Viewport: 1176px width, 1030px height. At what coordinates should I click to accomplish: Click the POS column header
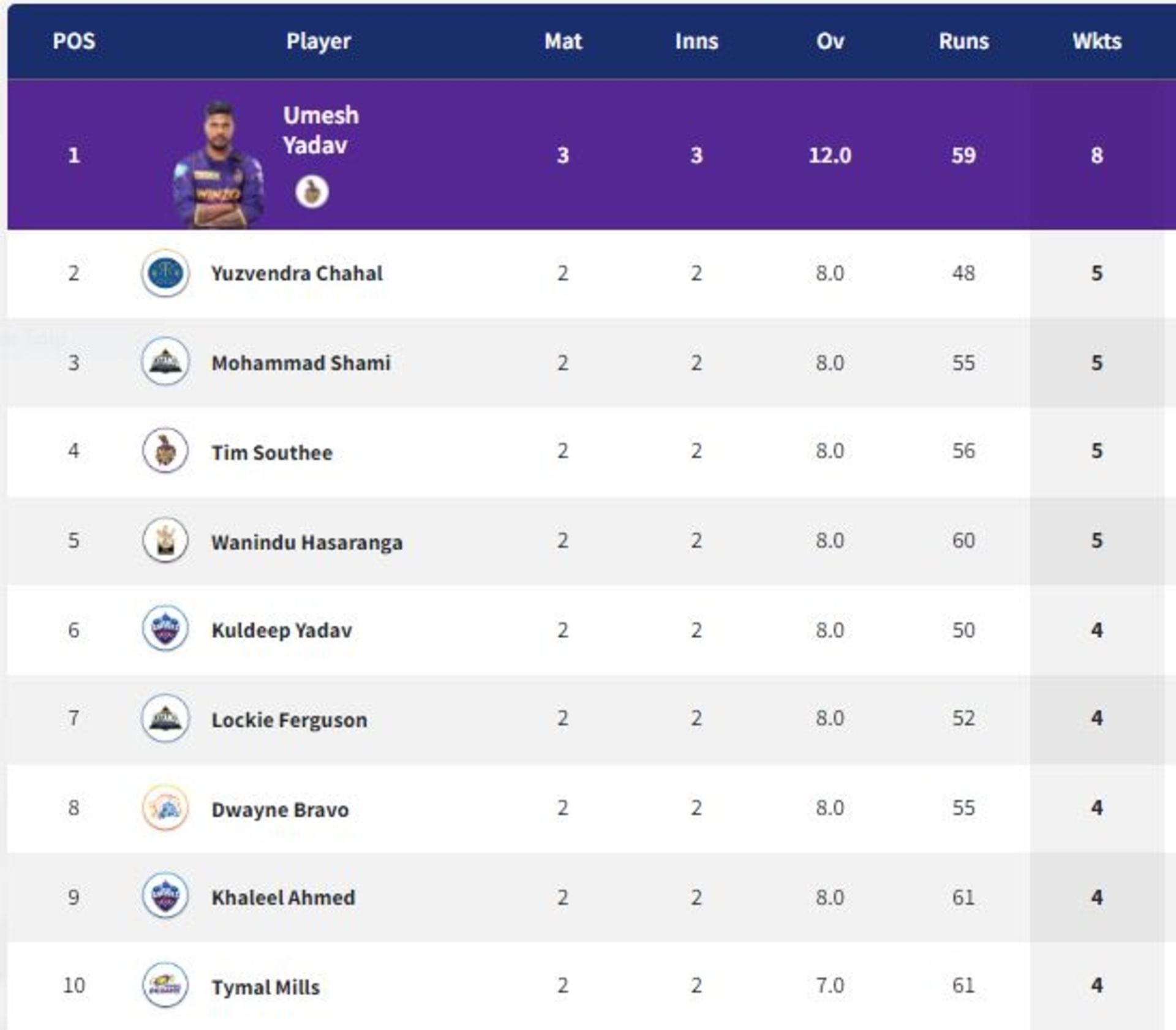coord(74,42)
